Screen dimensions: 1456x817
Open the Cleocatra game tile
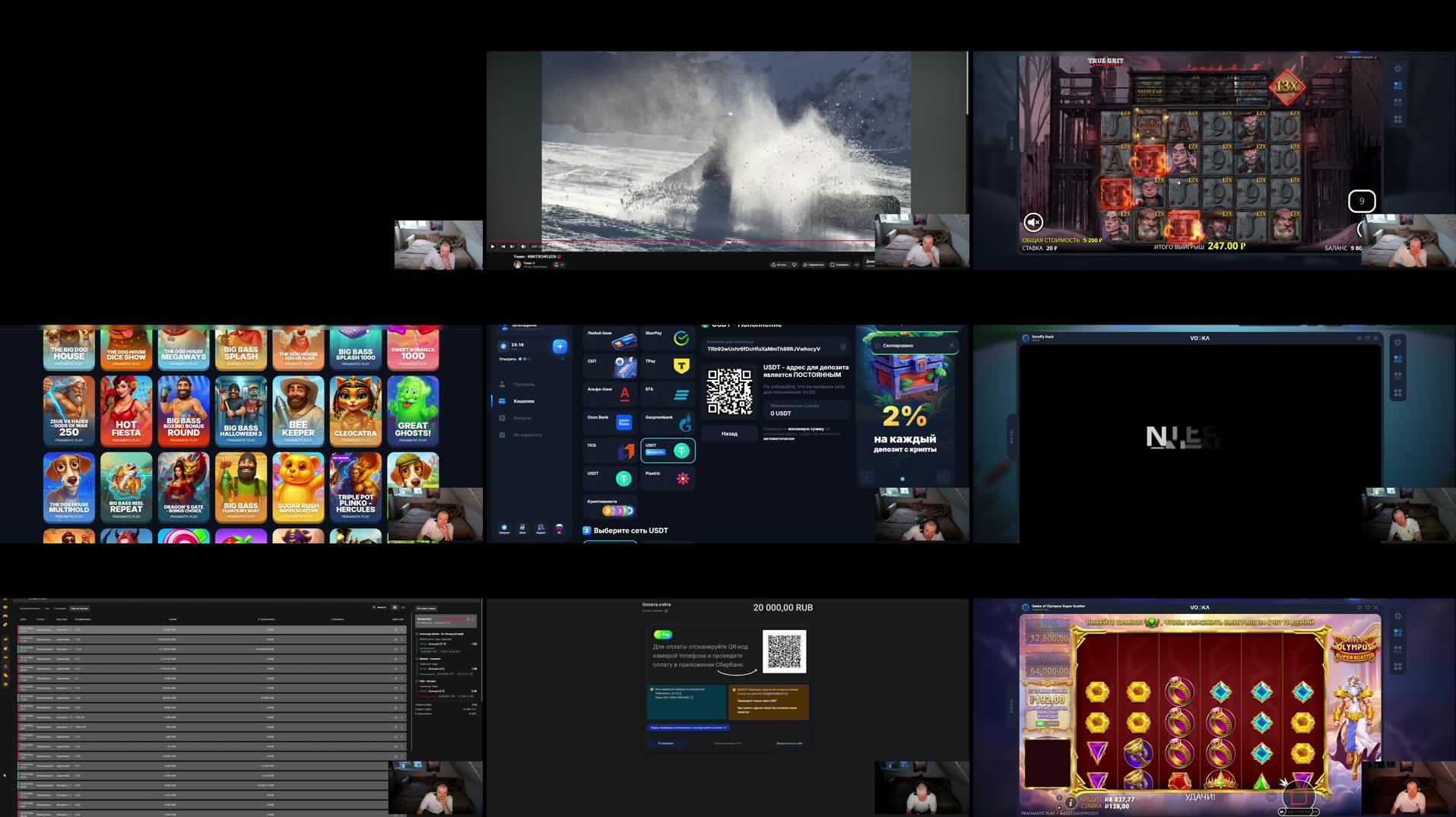(355, 410)
